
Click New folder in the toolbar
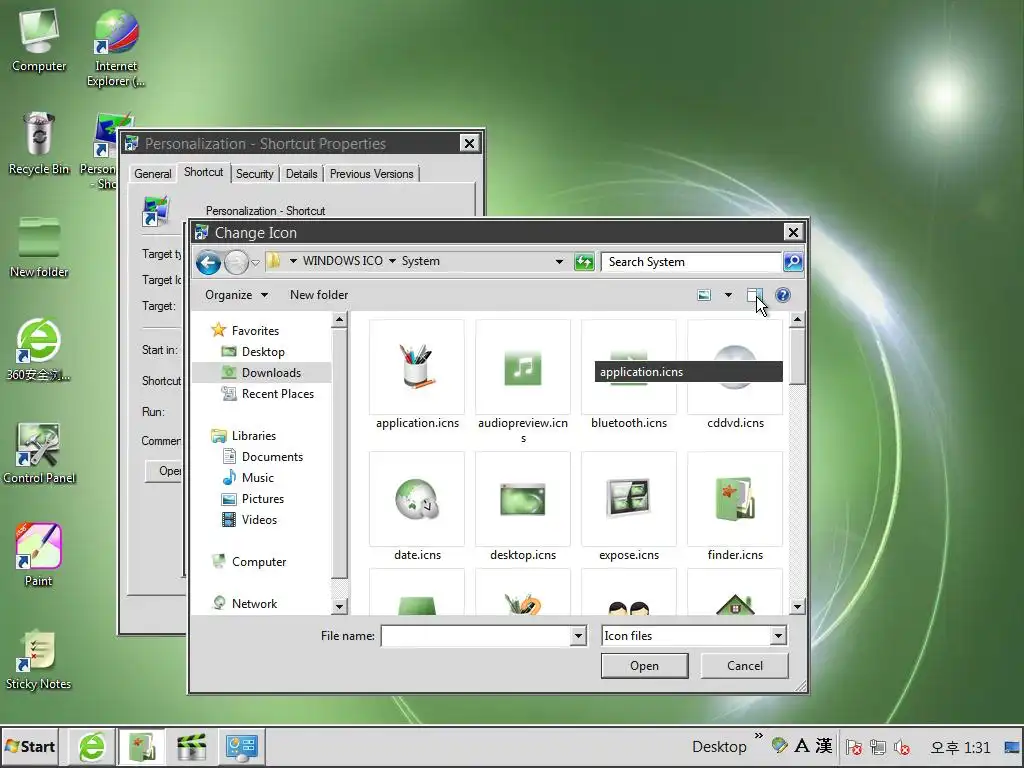(319, 295)
